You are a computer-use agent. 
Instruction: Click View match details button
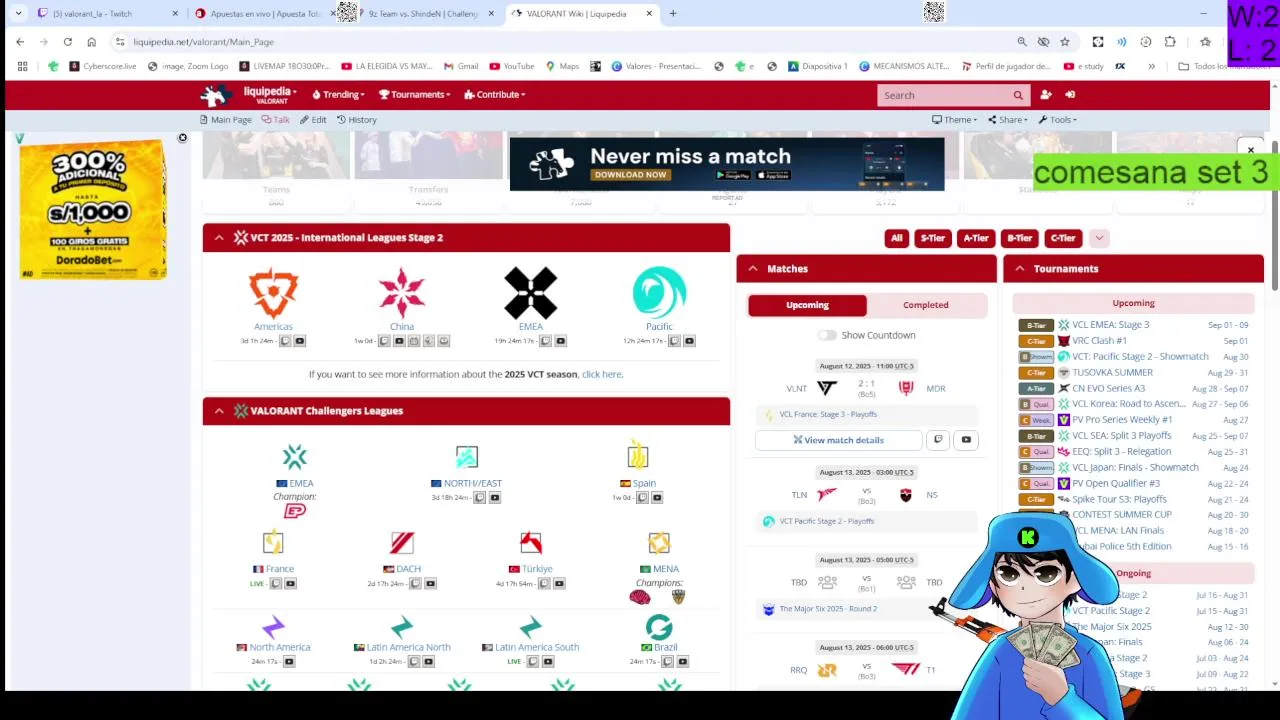838,440
